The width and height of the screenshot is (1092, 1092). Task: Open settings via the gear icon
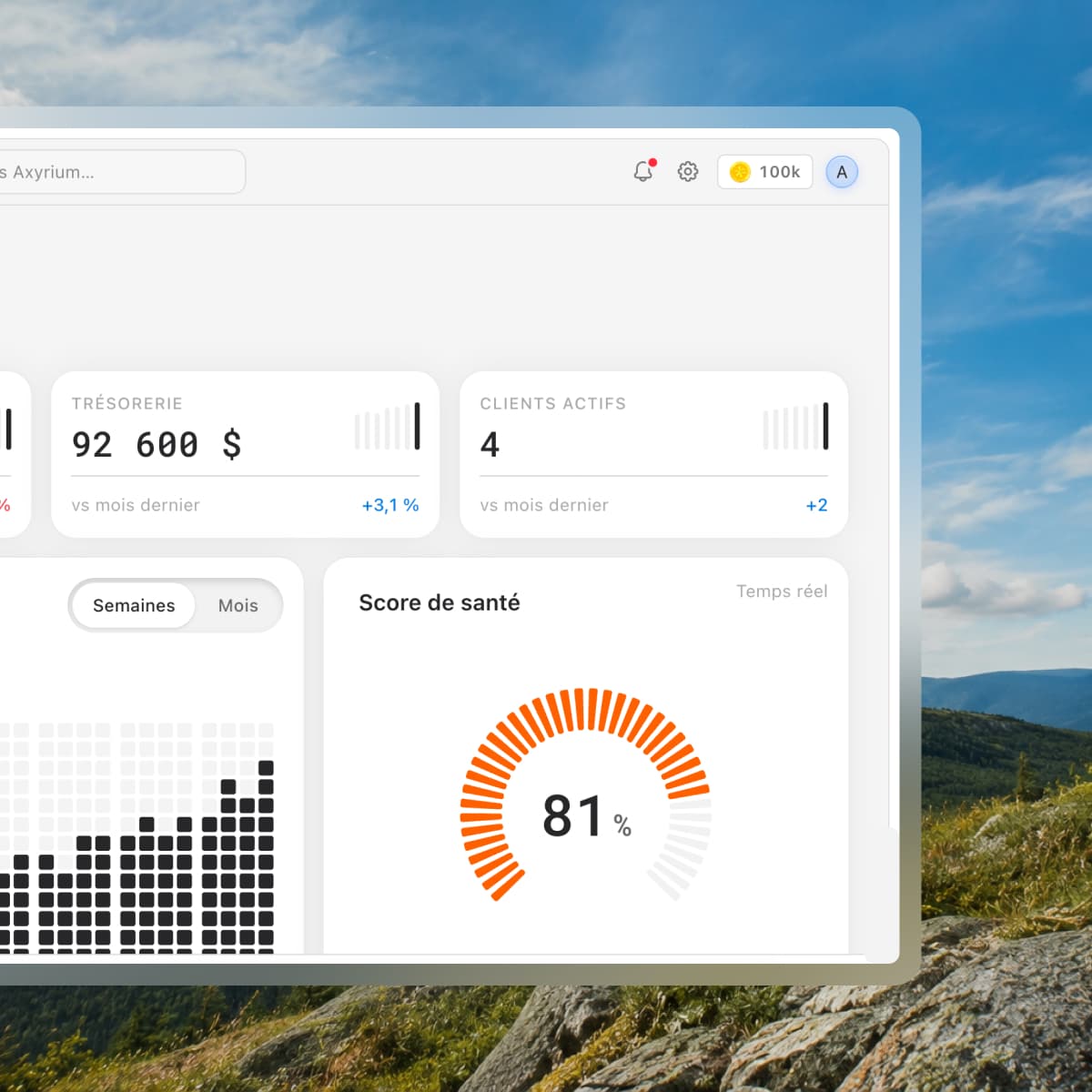pyautogui.click(x=688, y=171)
